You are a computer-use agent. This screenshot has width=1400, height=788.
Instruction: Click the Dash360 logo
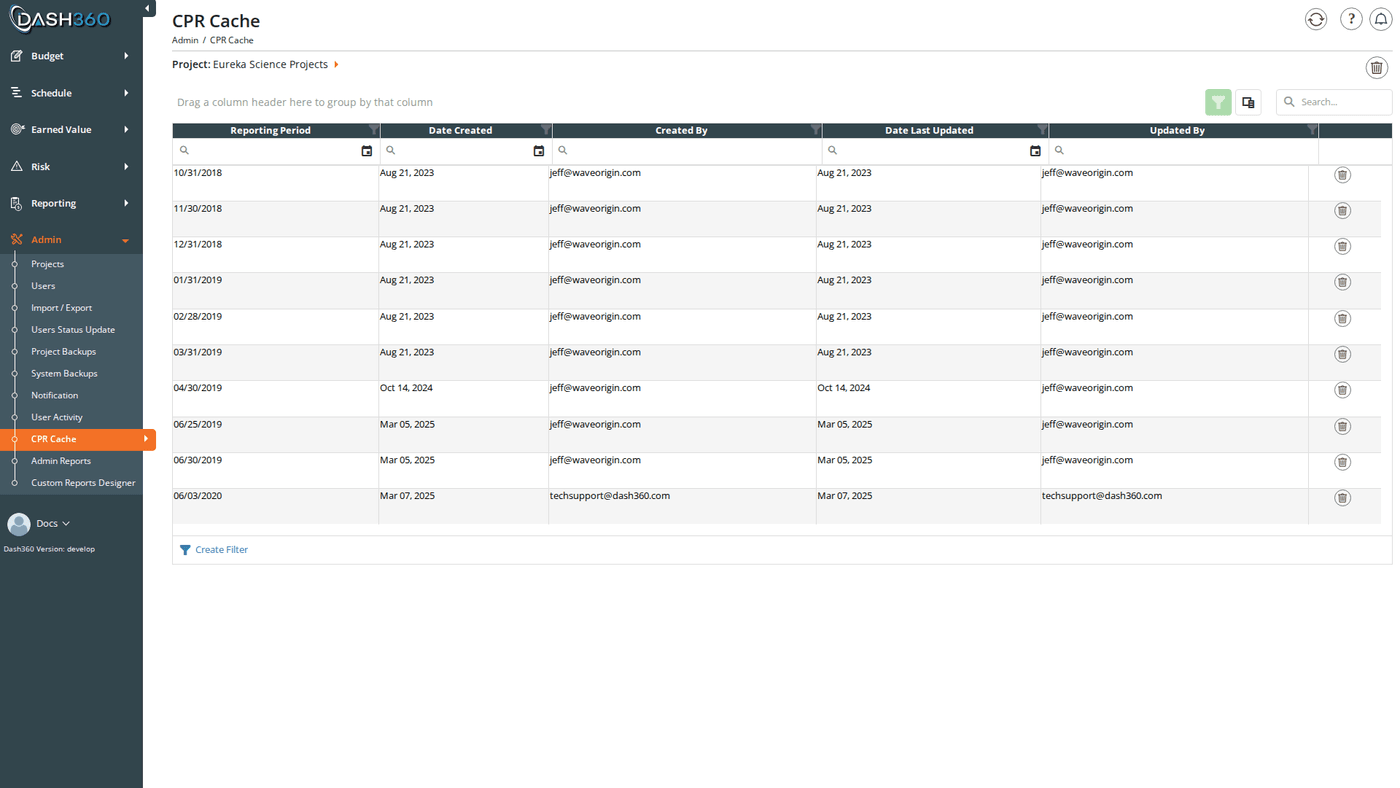point(60,19)
